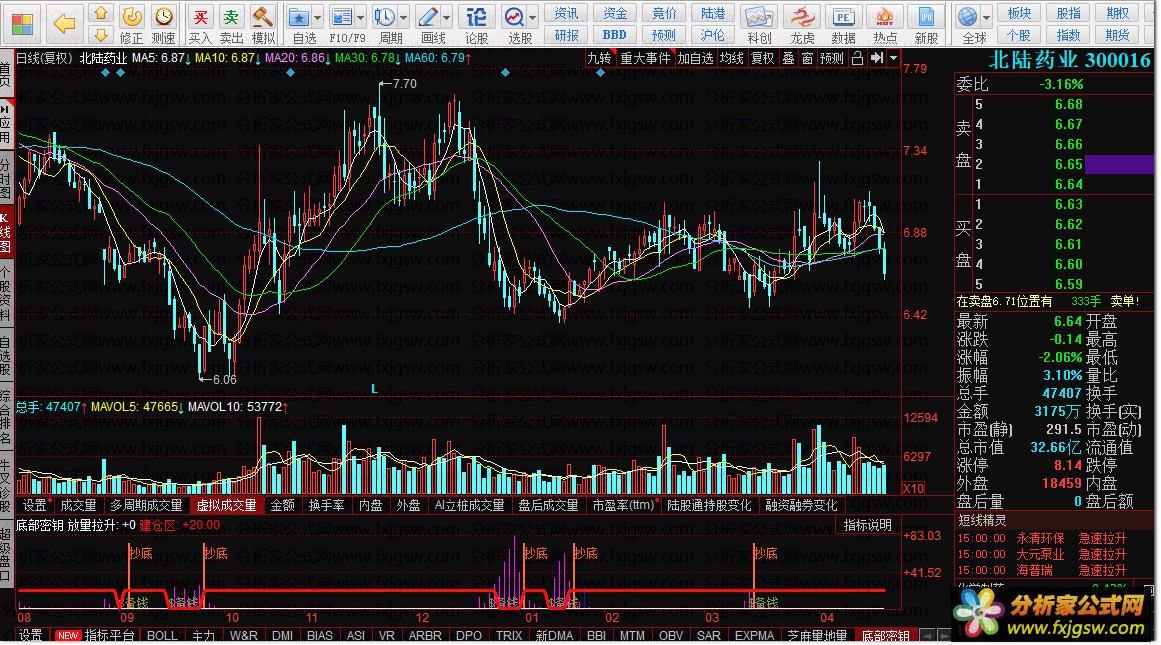Click the 买入 buy icon

200,24
